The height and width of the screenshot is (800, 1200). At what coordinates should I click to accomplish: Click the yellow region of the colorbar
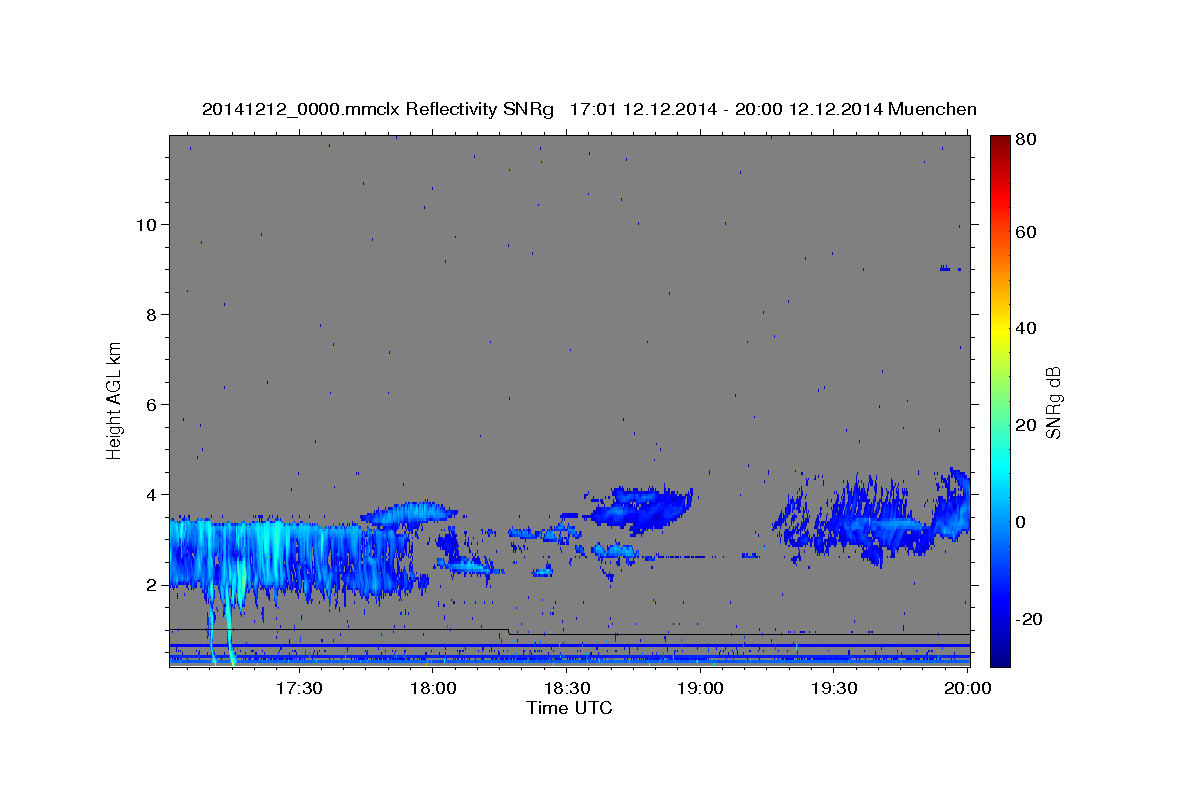point(1000,330)
